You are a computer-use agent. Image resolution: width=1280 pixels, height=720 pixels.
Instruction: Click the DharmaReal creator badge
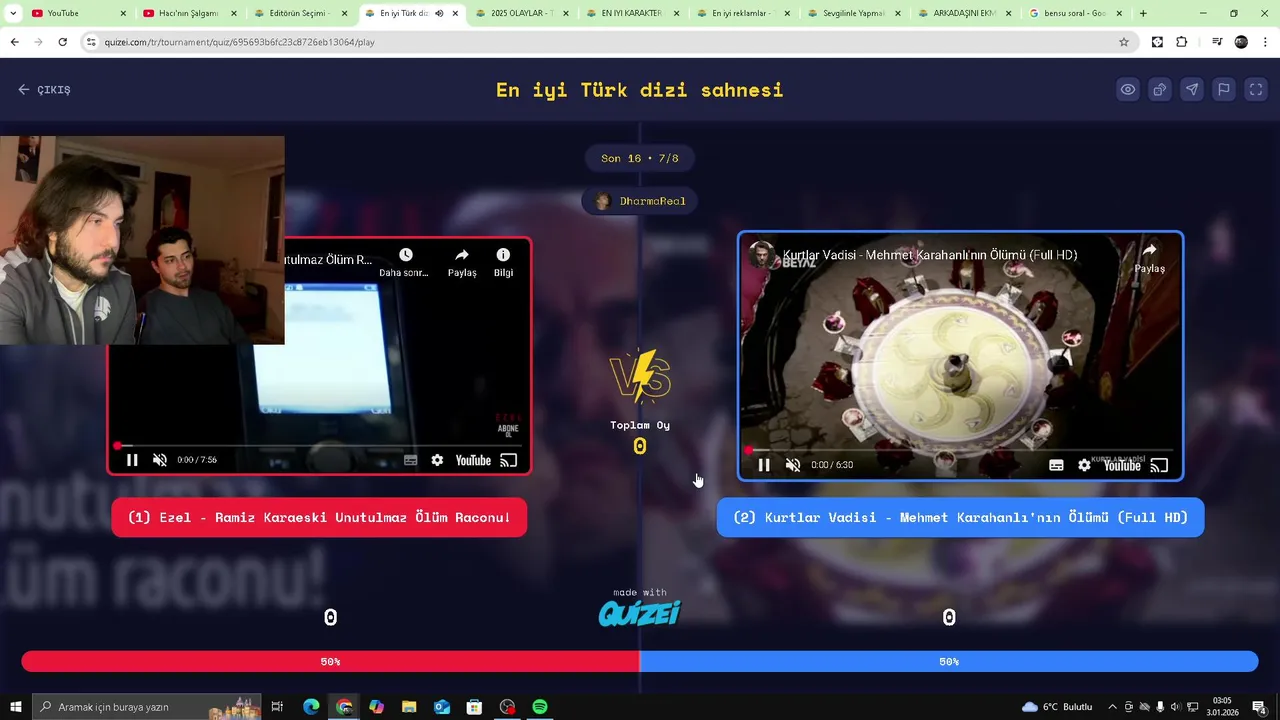click(640, 201)
